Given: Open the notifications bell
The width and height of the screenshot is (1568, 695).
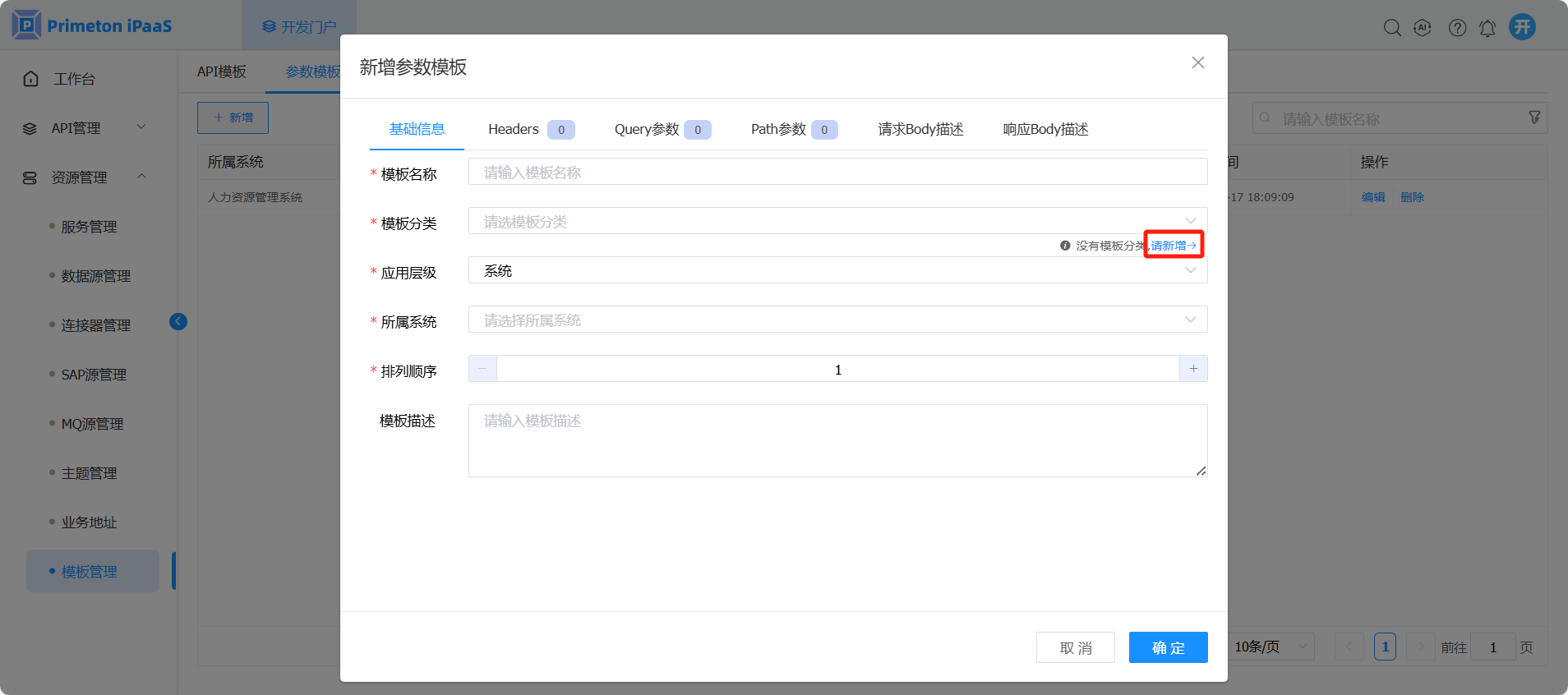Looking at the screenshot, I should point(1487,28).
